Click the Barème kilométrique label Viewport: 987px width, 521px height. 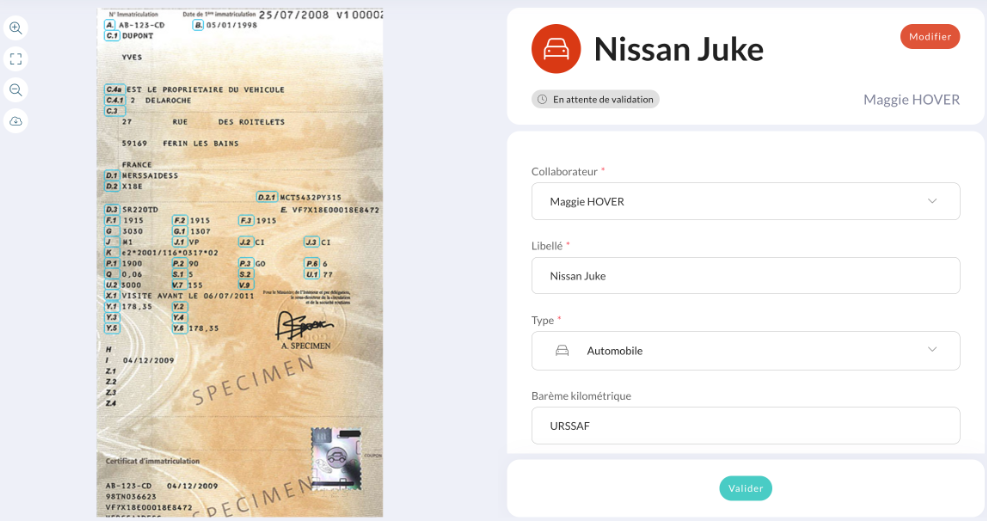point(581,396)
